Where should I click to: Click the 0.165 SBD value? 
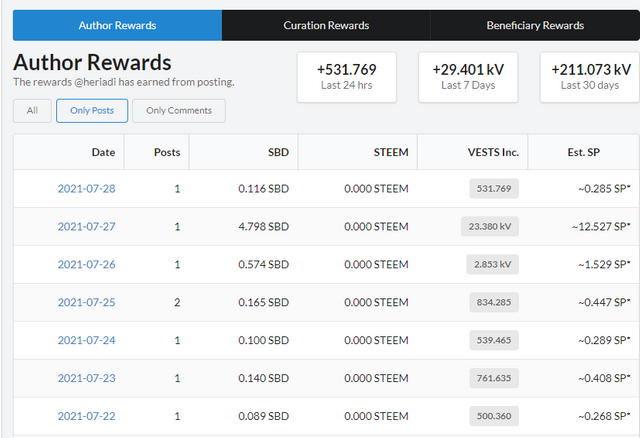264,302
